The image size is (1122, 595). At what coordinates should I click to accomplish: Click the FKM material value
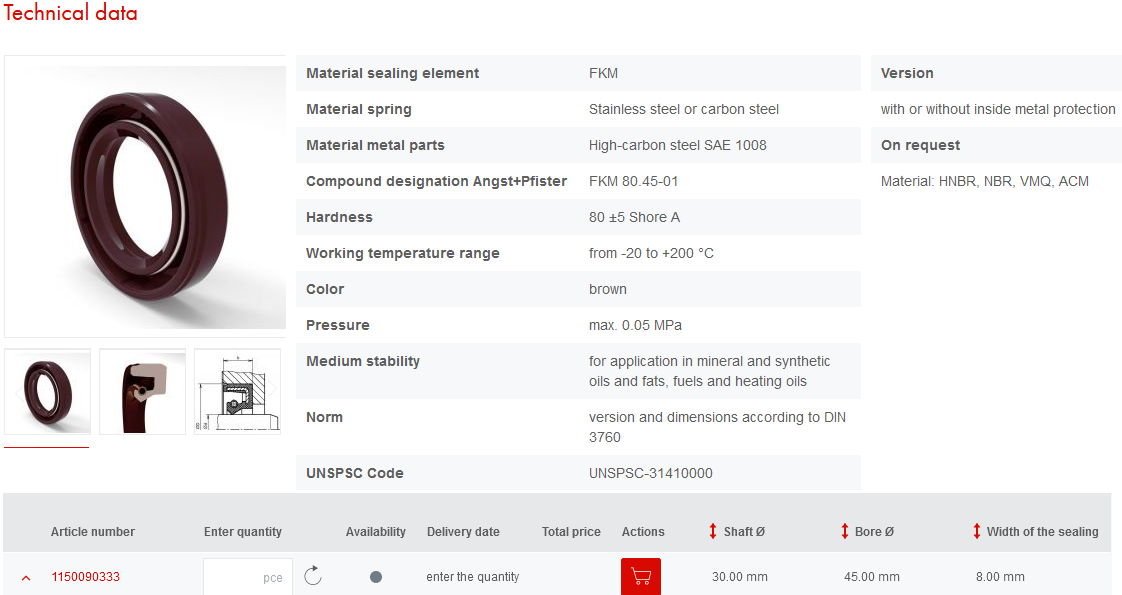click(x=603, y=73)
